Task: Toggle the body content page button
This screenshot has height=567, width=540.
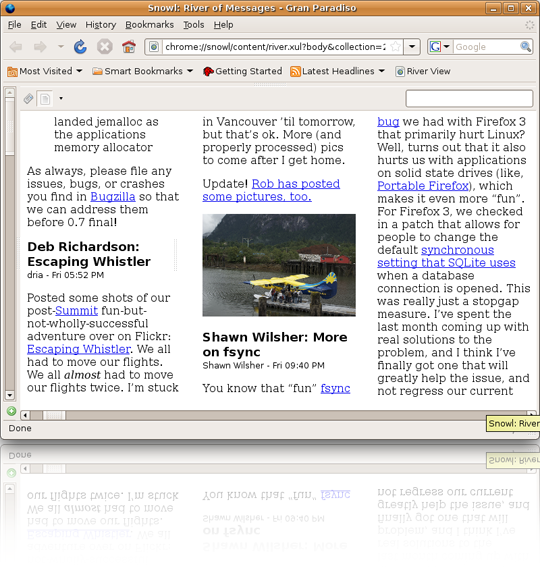Action: tap(45, 98)
